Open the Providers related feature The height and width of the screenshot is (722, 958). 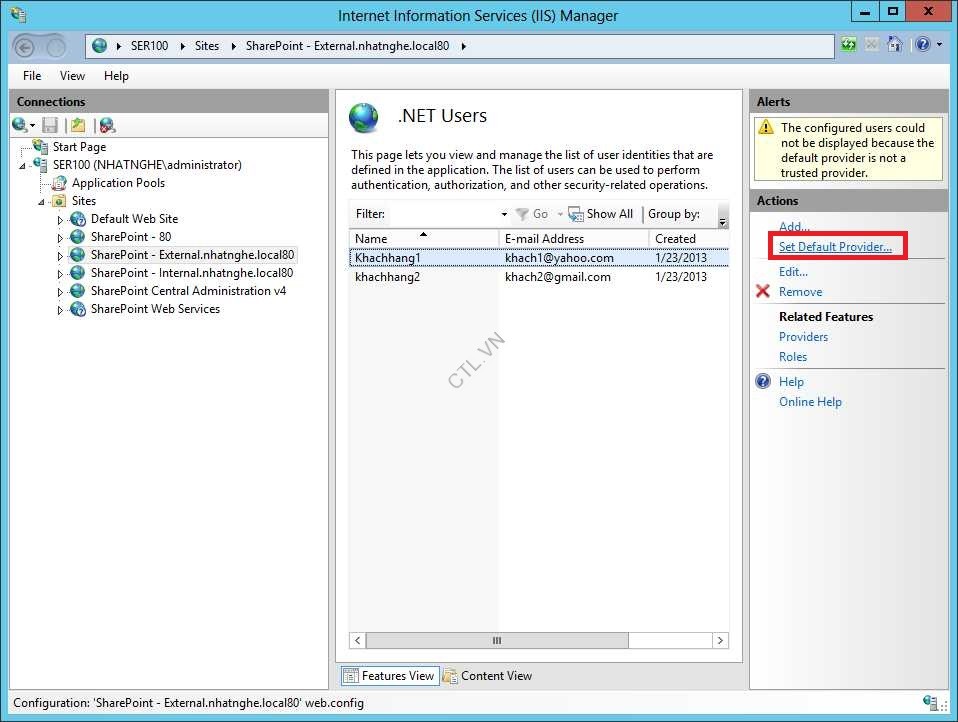(x=803, y=337)
